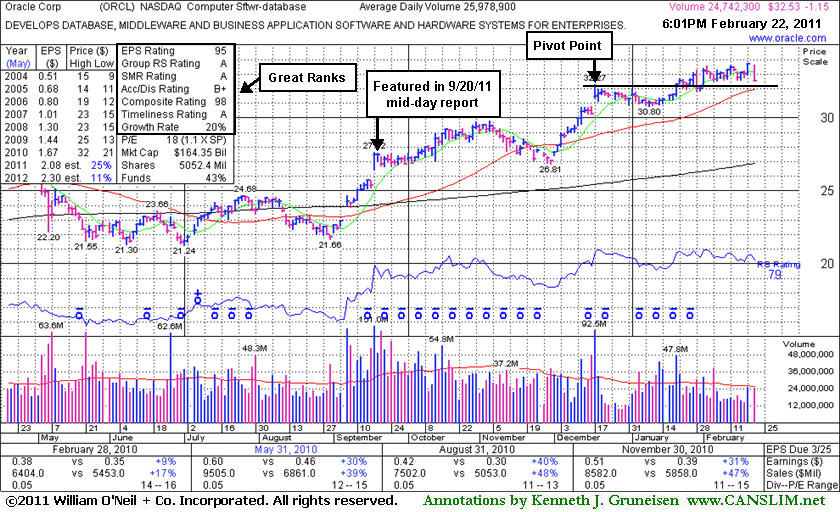Click the 54.8M volume label
Image resolution: width=840 pixels, height=512 pixels.
[x=441, y=339]
